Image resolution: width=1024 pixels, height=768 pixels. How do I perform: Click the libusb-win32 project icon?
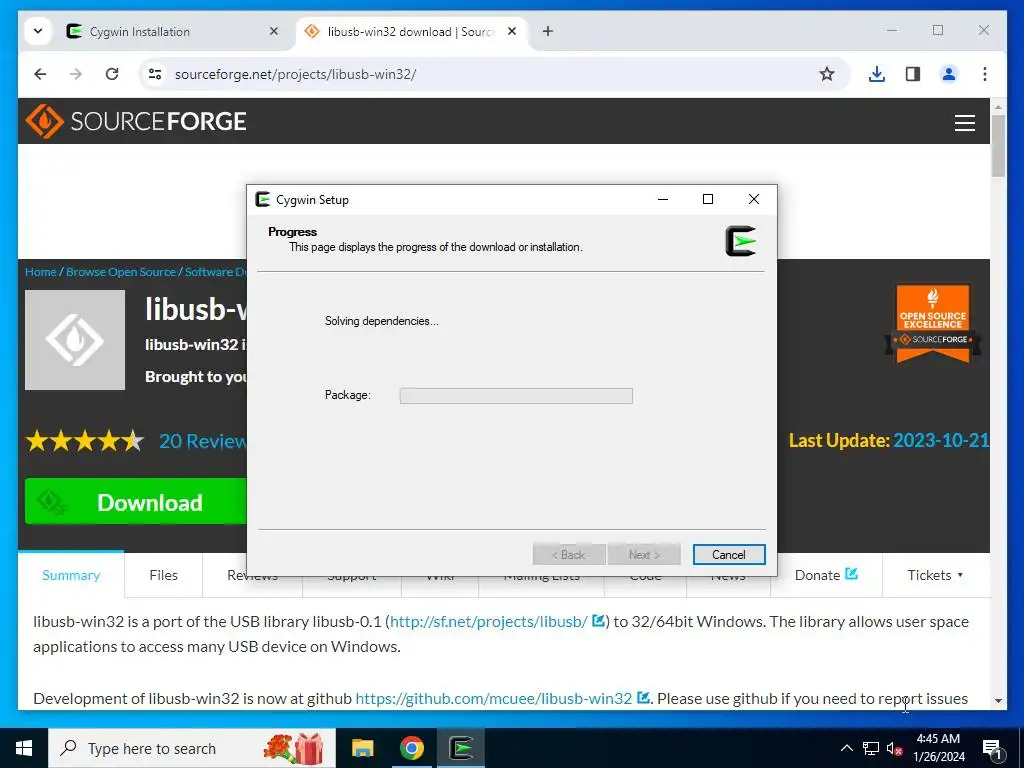[75, 340]
